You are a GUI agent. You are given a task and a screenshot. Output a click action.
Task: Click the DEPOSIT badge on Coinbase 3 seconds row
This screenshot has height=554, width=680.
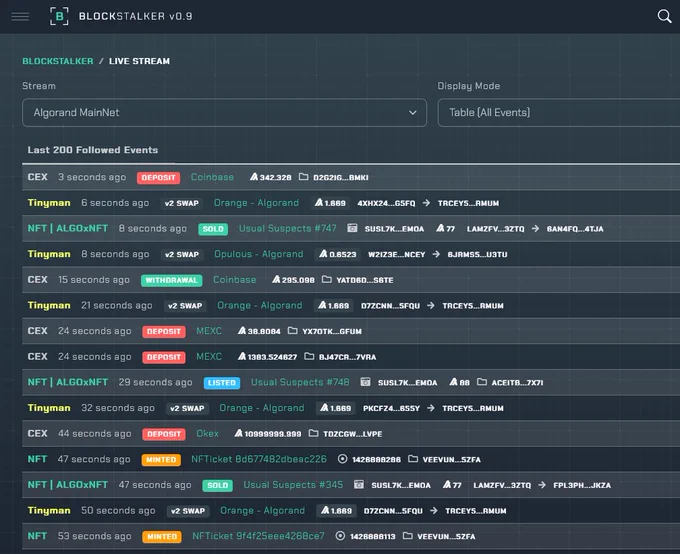click(x=158, y=178)
